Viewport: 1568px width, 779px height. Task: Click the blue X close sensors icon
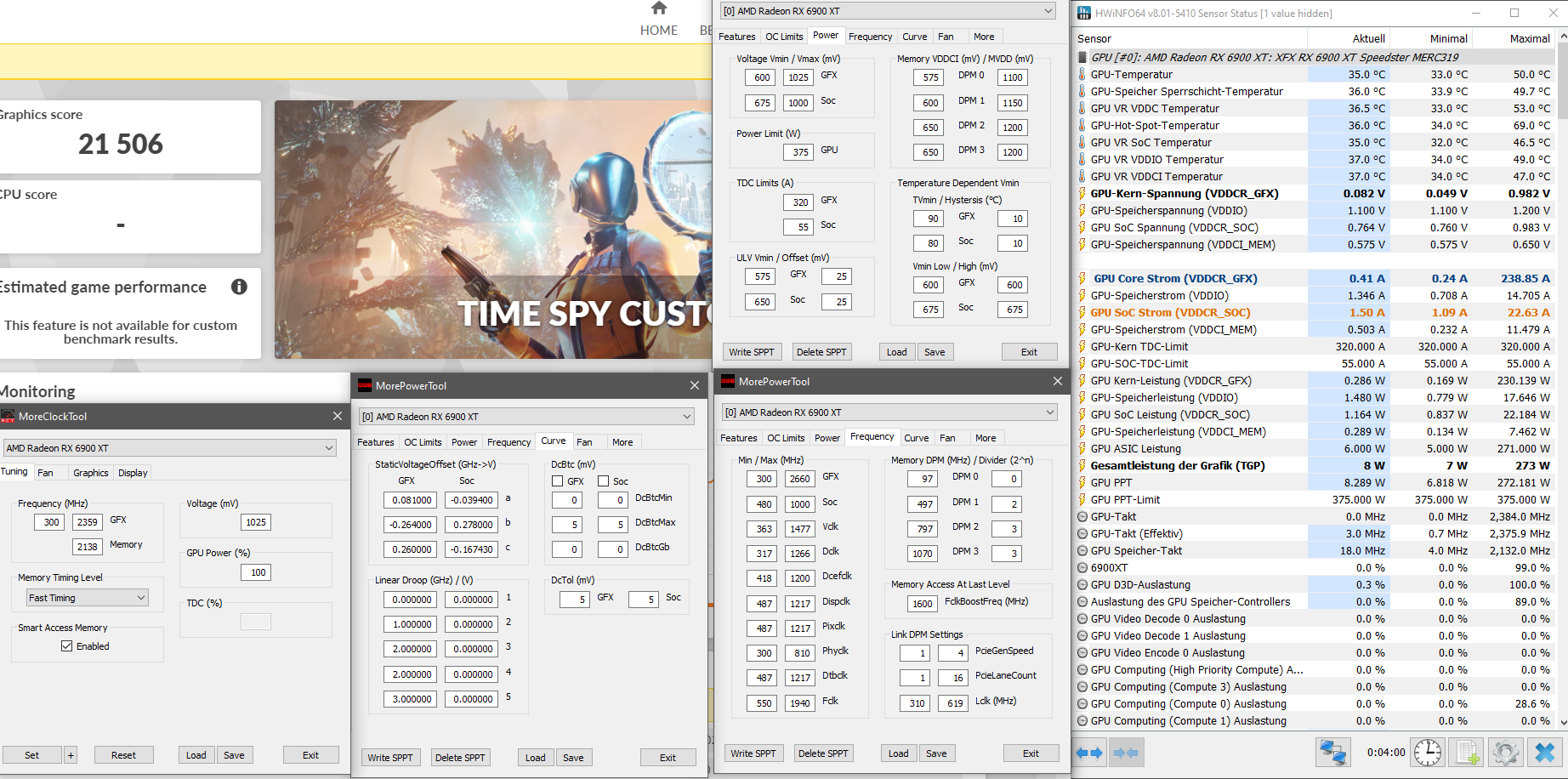(x=1545, y=753)
